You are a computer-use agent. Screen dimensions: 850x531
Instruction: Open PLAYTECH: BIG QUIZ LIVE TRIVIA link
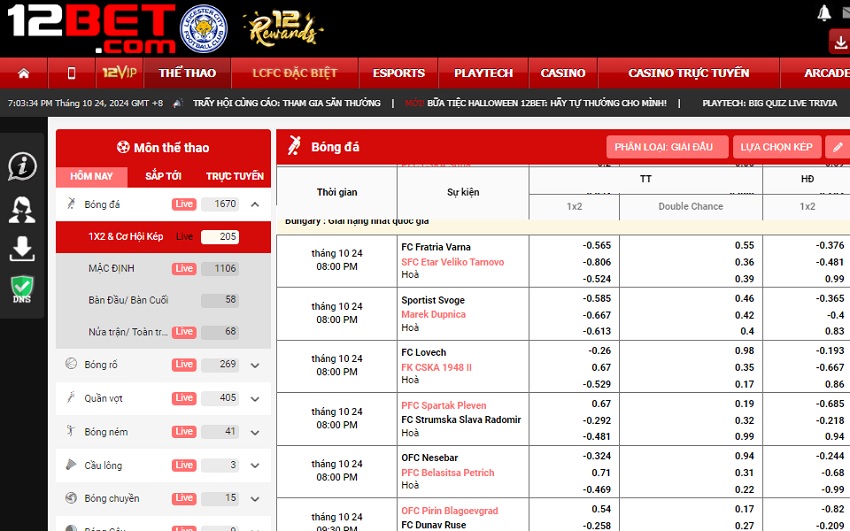(x=770, y=103)
